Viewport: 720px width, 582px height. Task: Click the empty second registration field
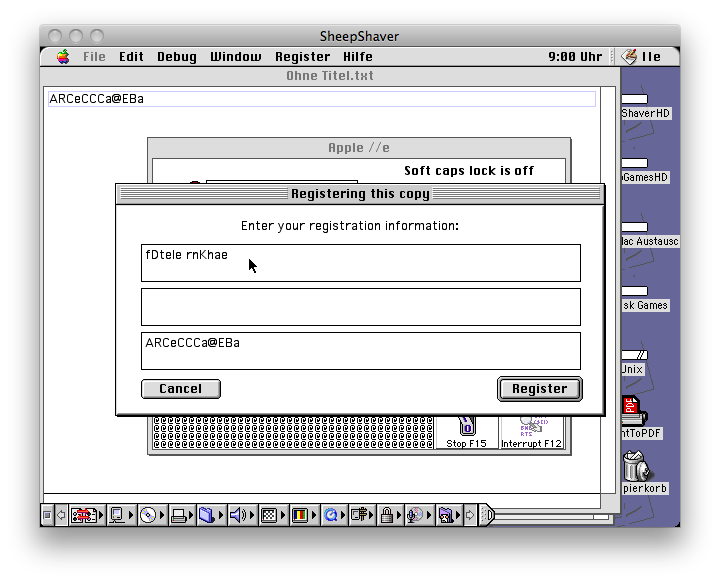tap(360, 307)
